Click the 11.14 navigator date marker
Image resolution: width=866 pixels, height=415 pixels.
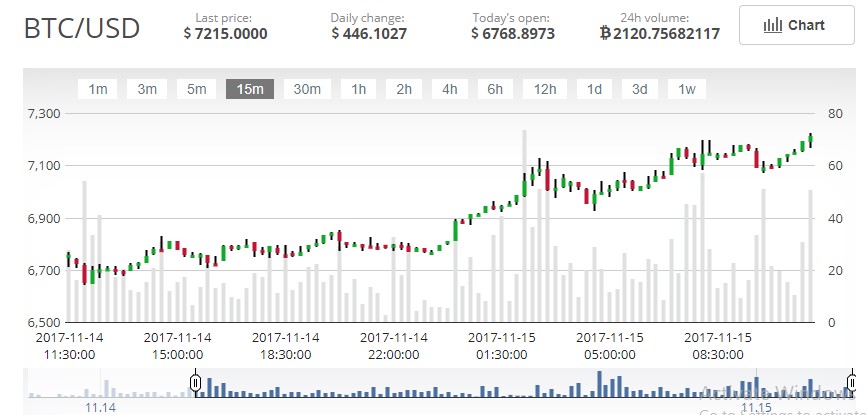click(x=101, y=408)
